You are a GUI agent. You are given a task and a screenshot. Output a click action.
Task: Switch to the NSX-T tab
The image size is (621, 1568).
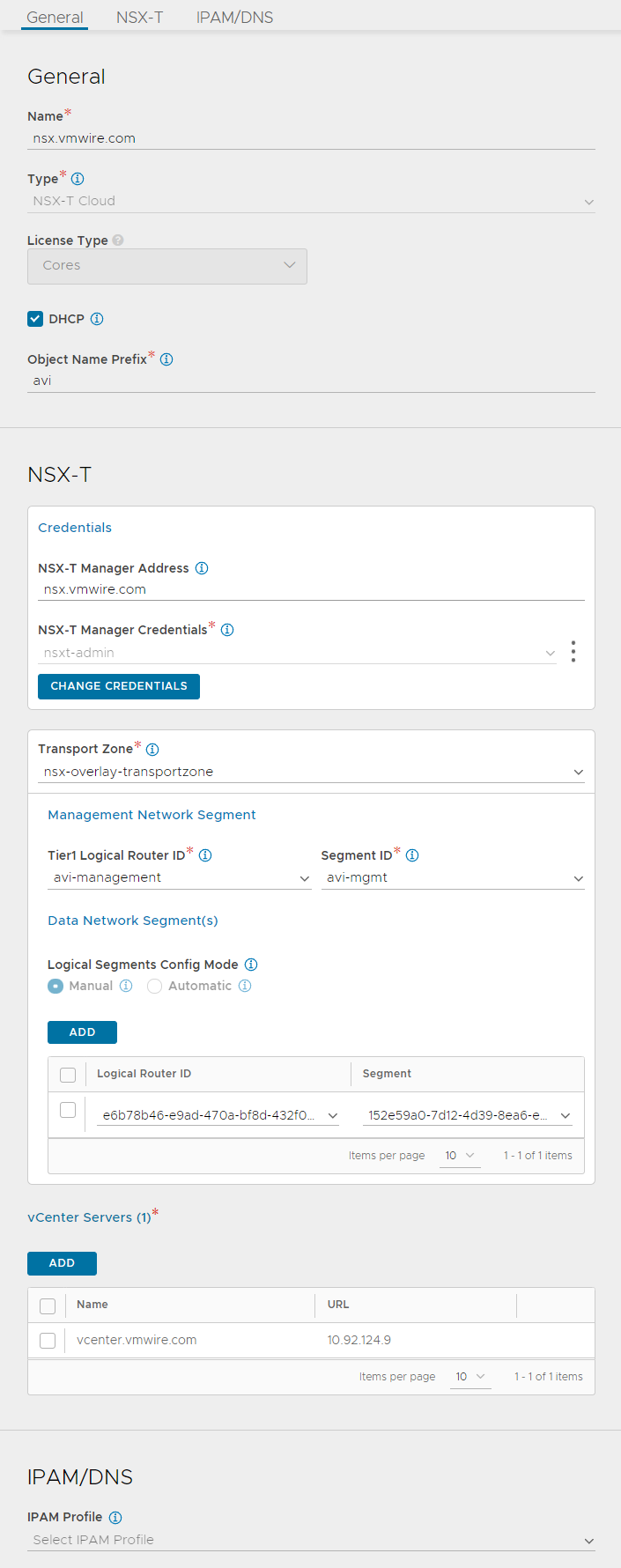[139, 18]
